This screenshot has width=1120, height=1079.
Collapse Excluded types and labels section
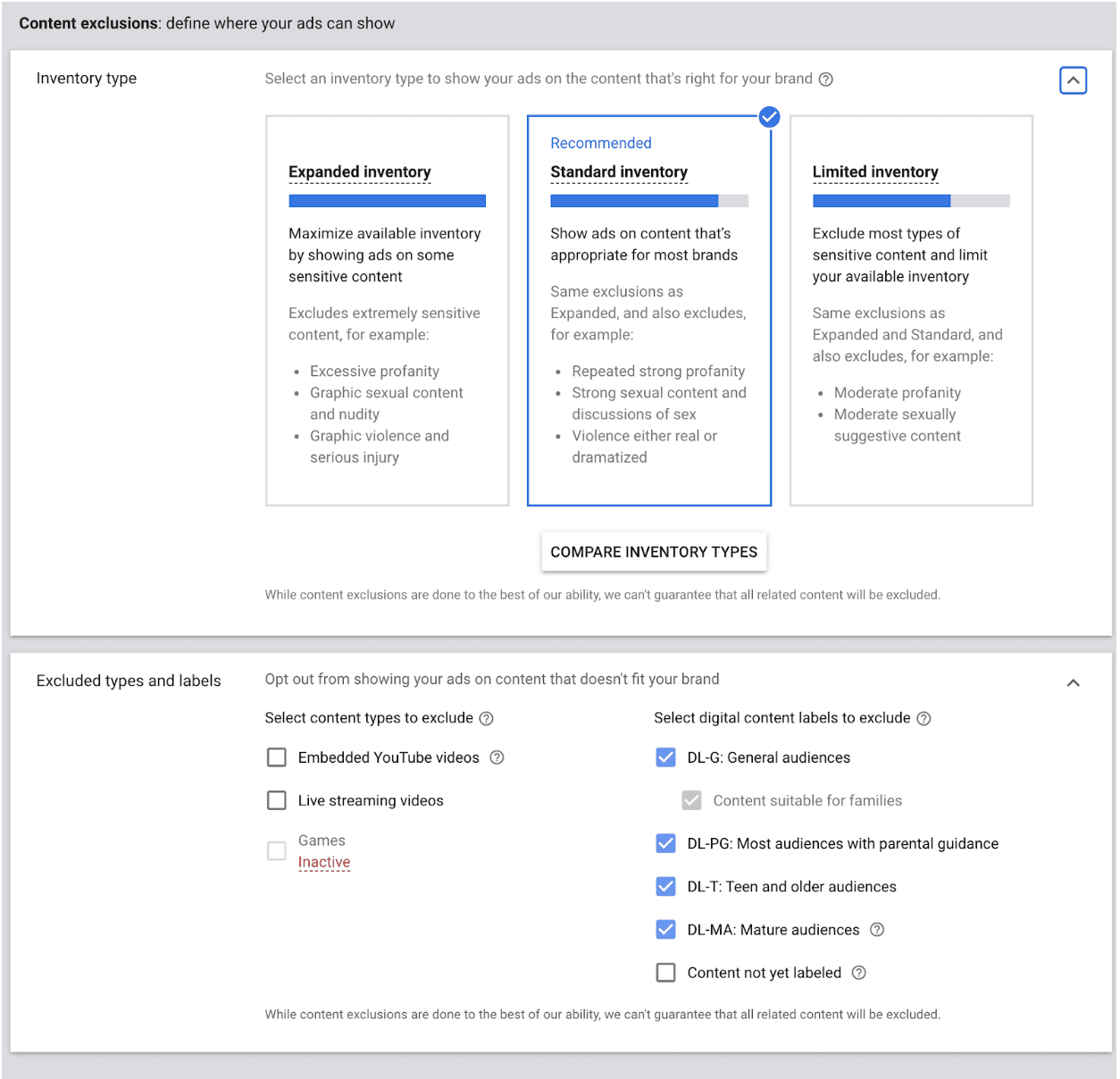pyautogui.click(x=1073, y=683)
